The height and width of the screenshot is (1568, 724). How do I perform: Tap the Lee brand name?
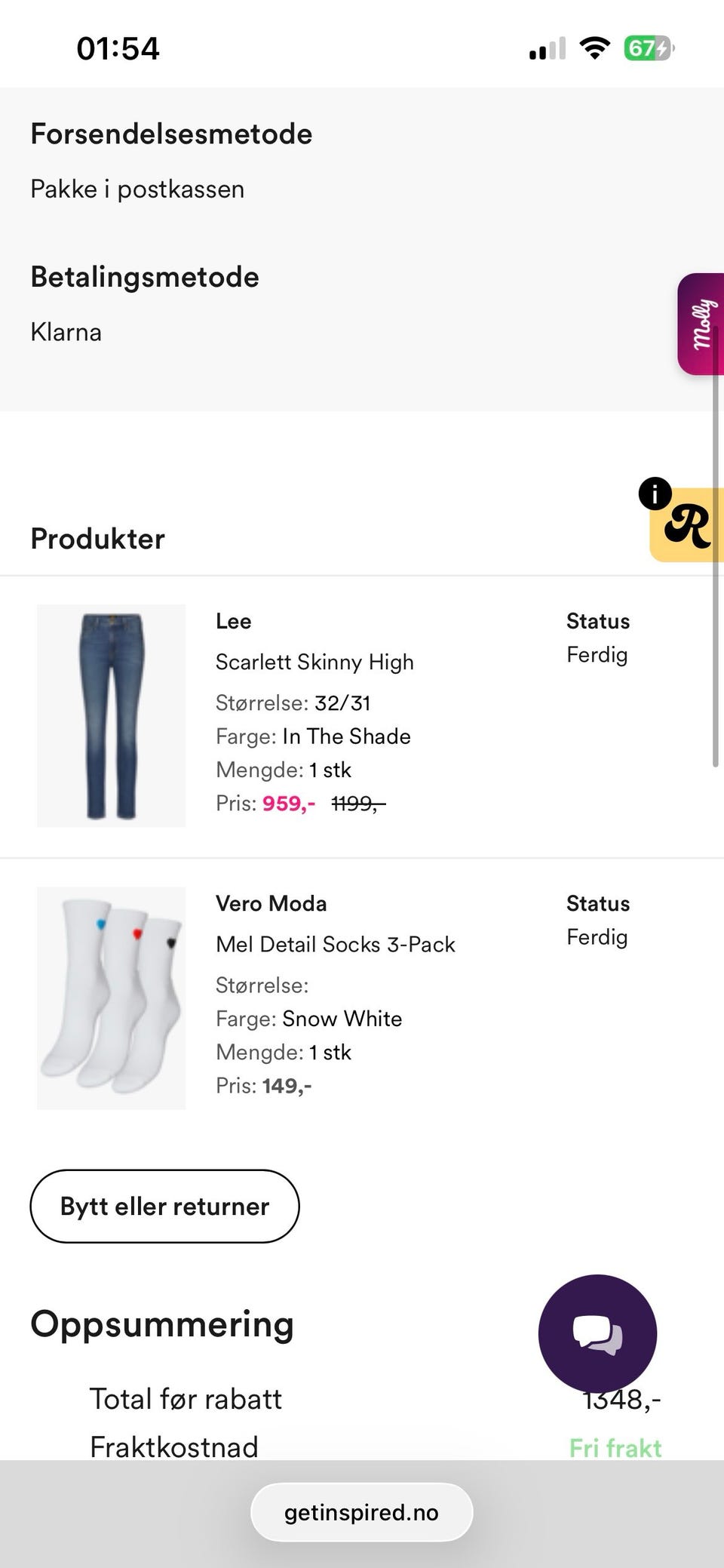pyautogui.click(x=233, y=621)
